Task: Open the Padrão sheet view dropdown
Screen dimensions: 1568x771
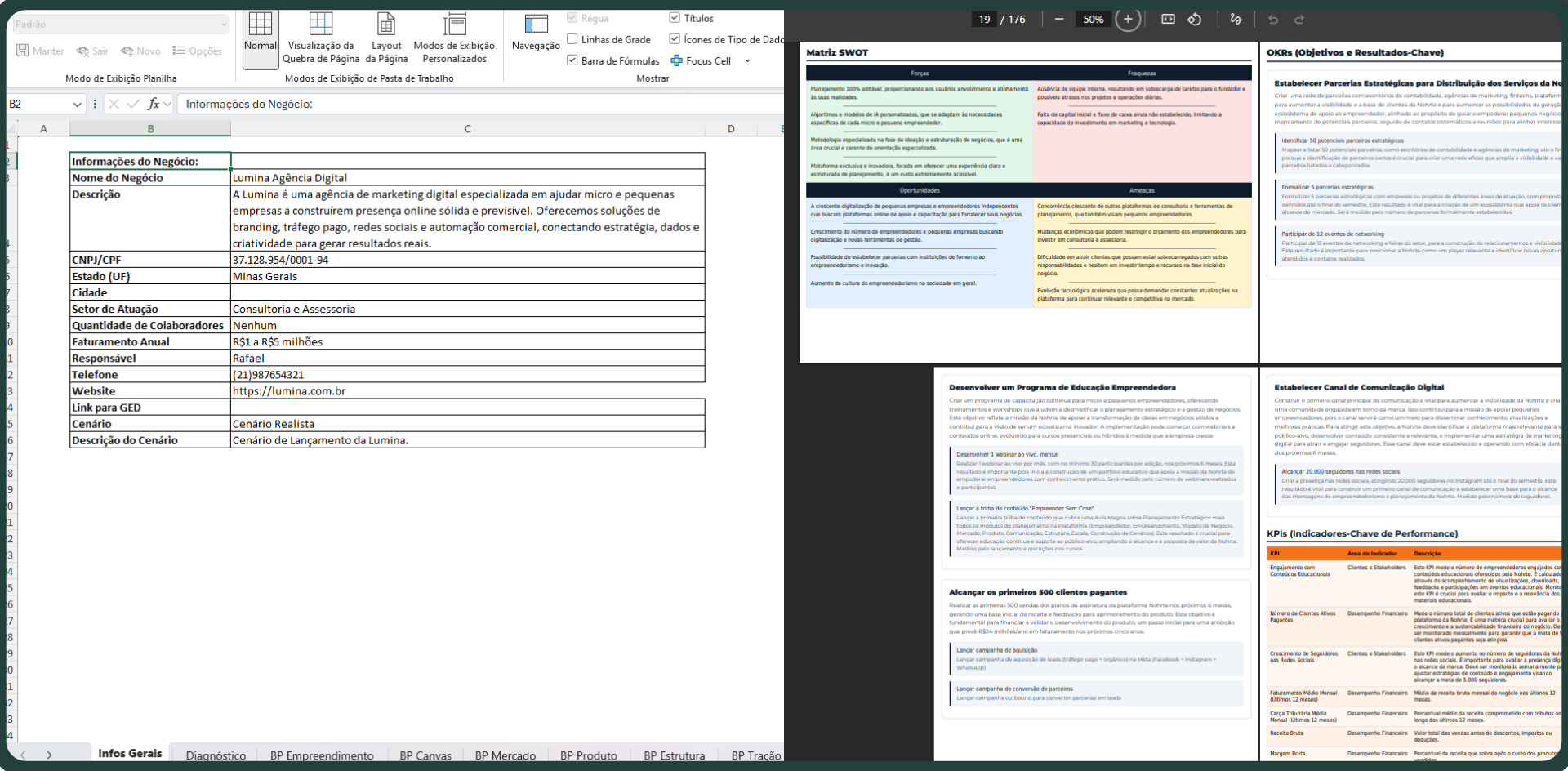Action: tap(121, 25)
